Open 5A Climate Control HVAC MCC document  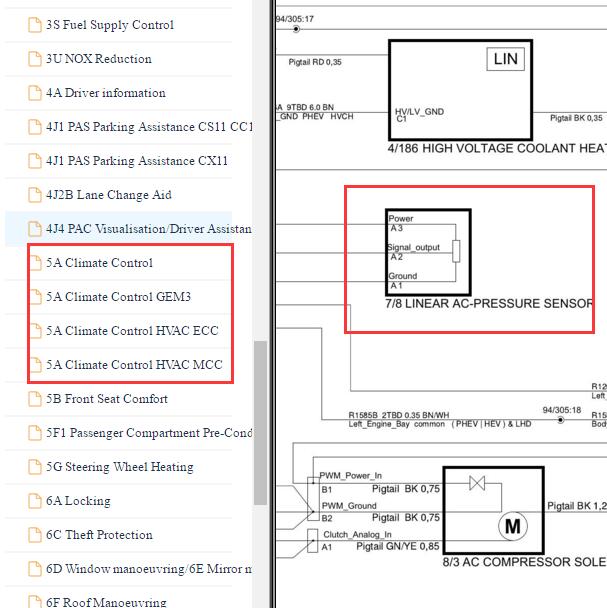coord(118,365)
